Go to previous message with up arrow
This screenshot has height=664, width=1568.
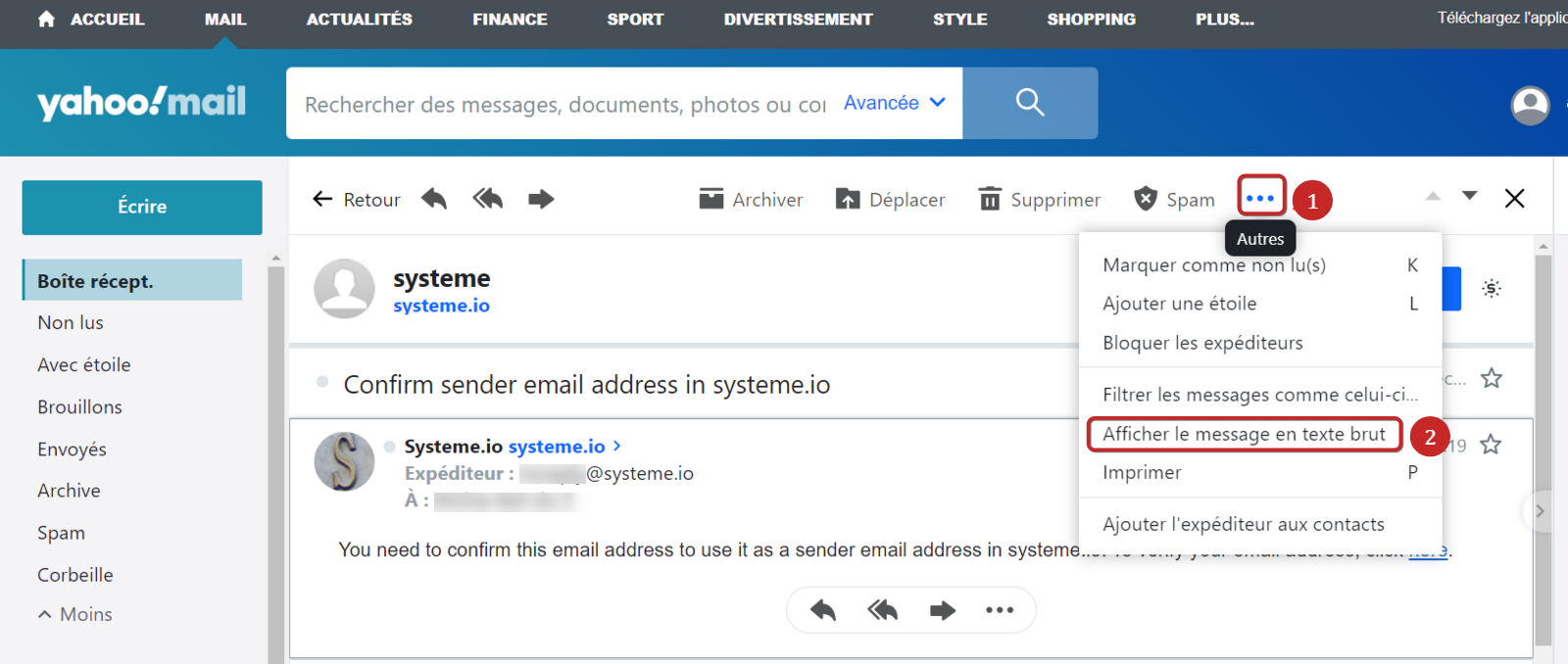[1433, 196]
